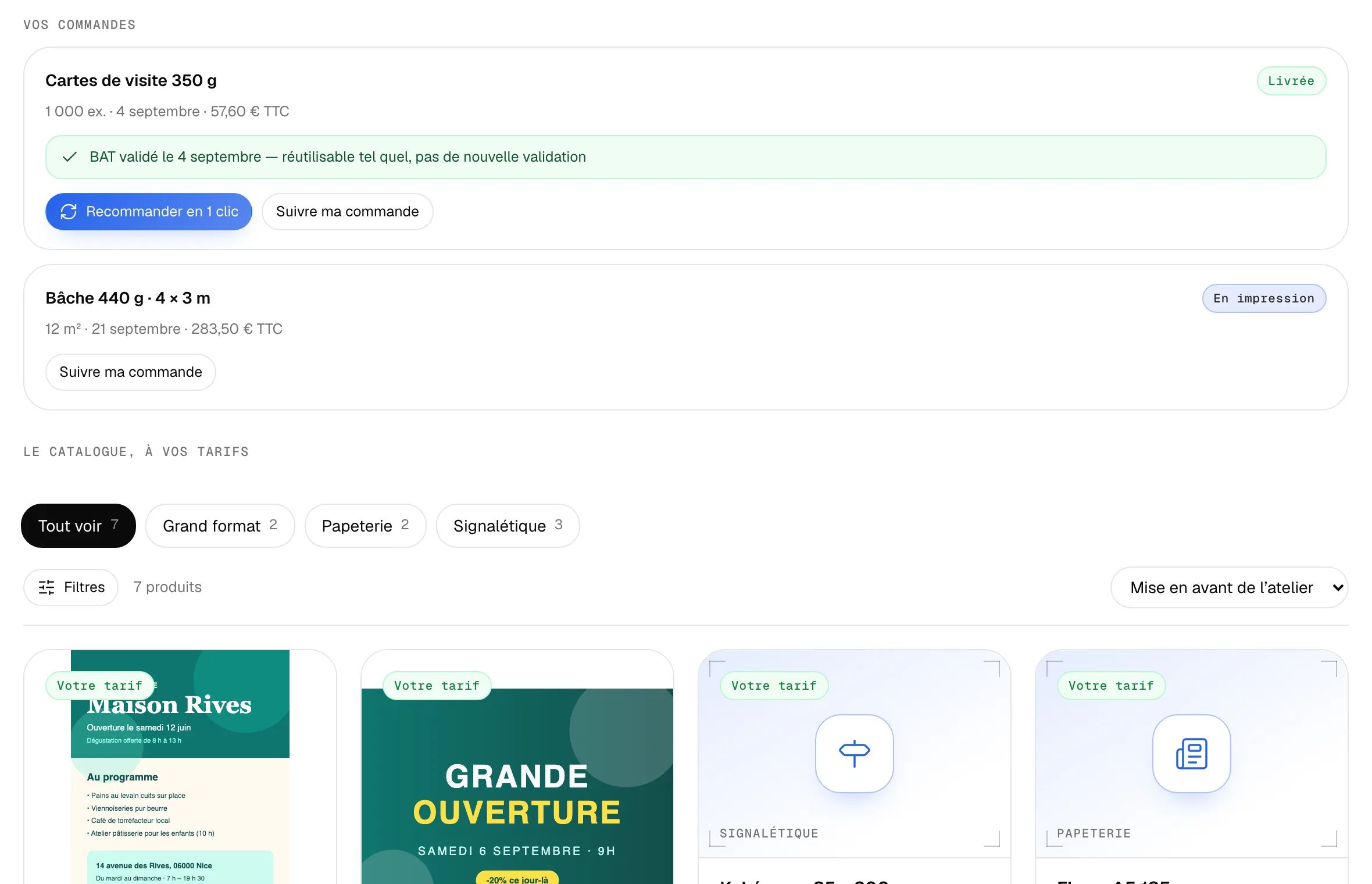Screen dimensions: 1372x884
Task: Click the En impression status badge
Action: click(x=1264, y=298)
